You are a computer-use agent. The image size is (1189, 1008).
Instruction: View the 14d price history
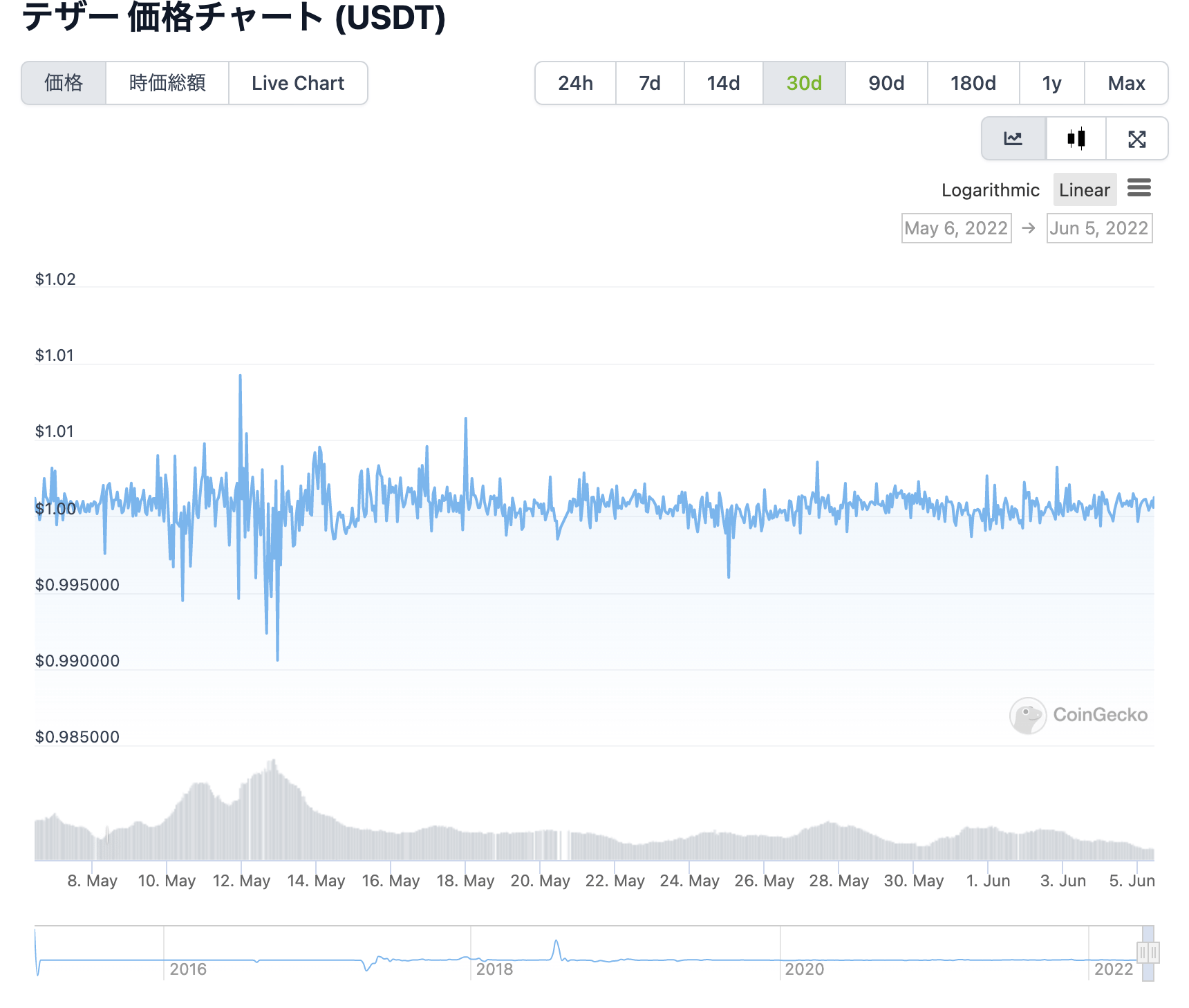[x=723, y=83]
